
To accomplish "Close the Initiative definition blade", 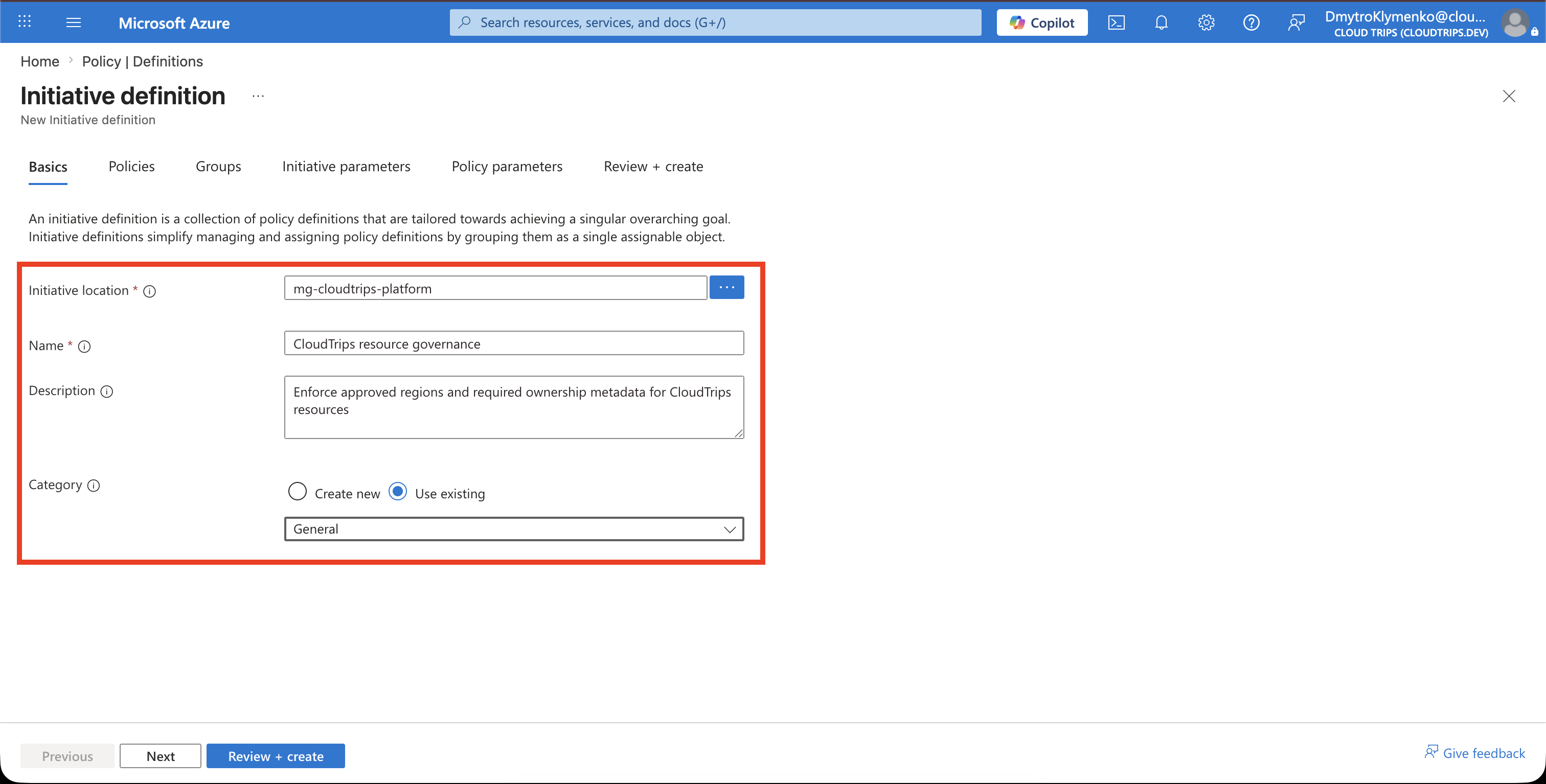I will (x=1509, y=96).
